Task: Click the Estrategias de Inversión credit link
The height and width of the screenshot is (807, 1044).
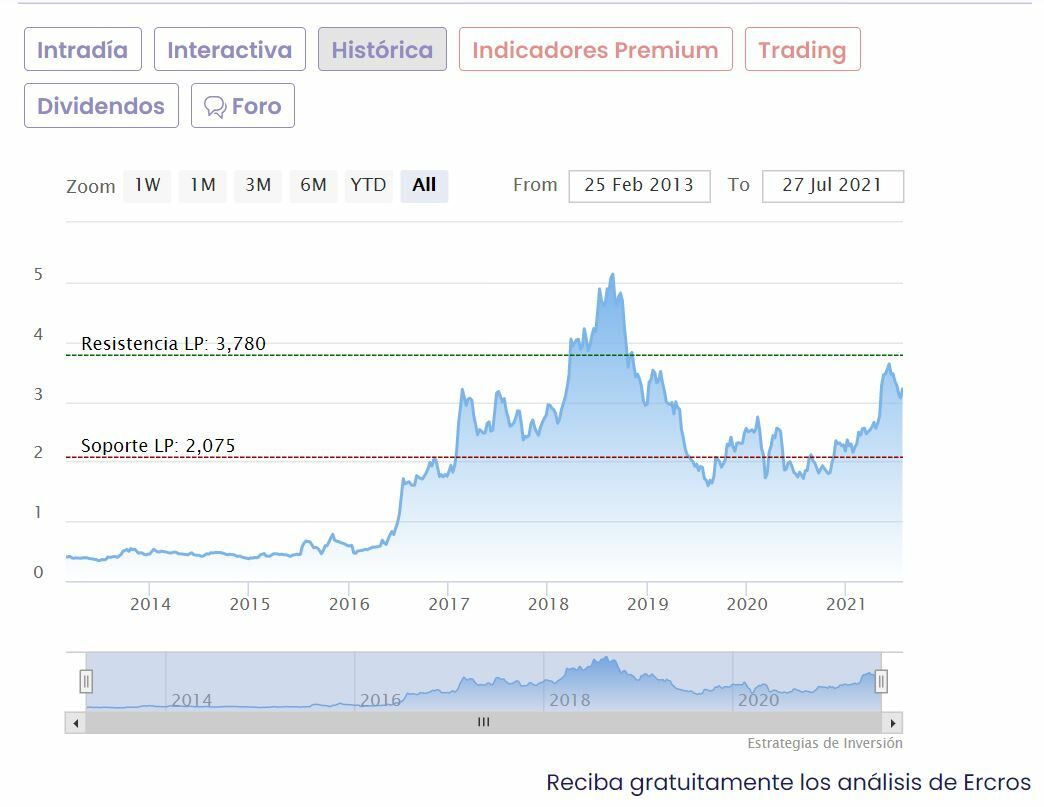Action: click(x=825, y=743)
